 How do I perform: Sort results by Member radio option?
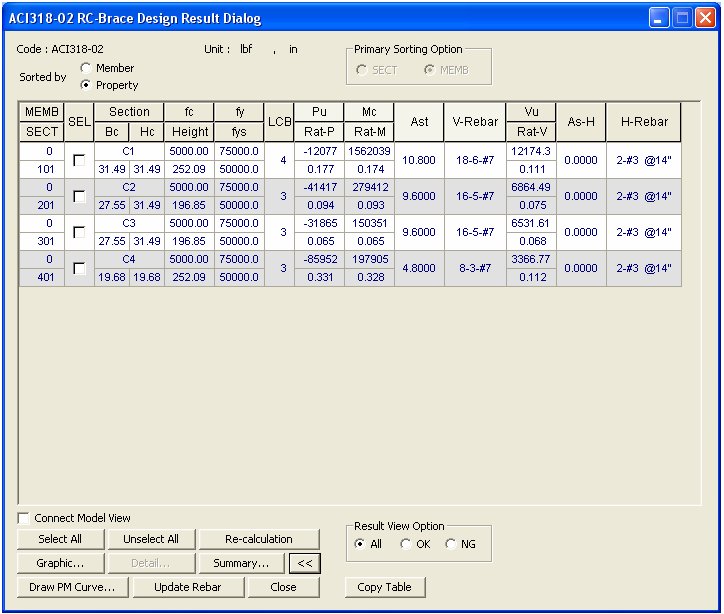pos(86,68)
